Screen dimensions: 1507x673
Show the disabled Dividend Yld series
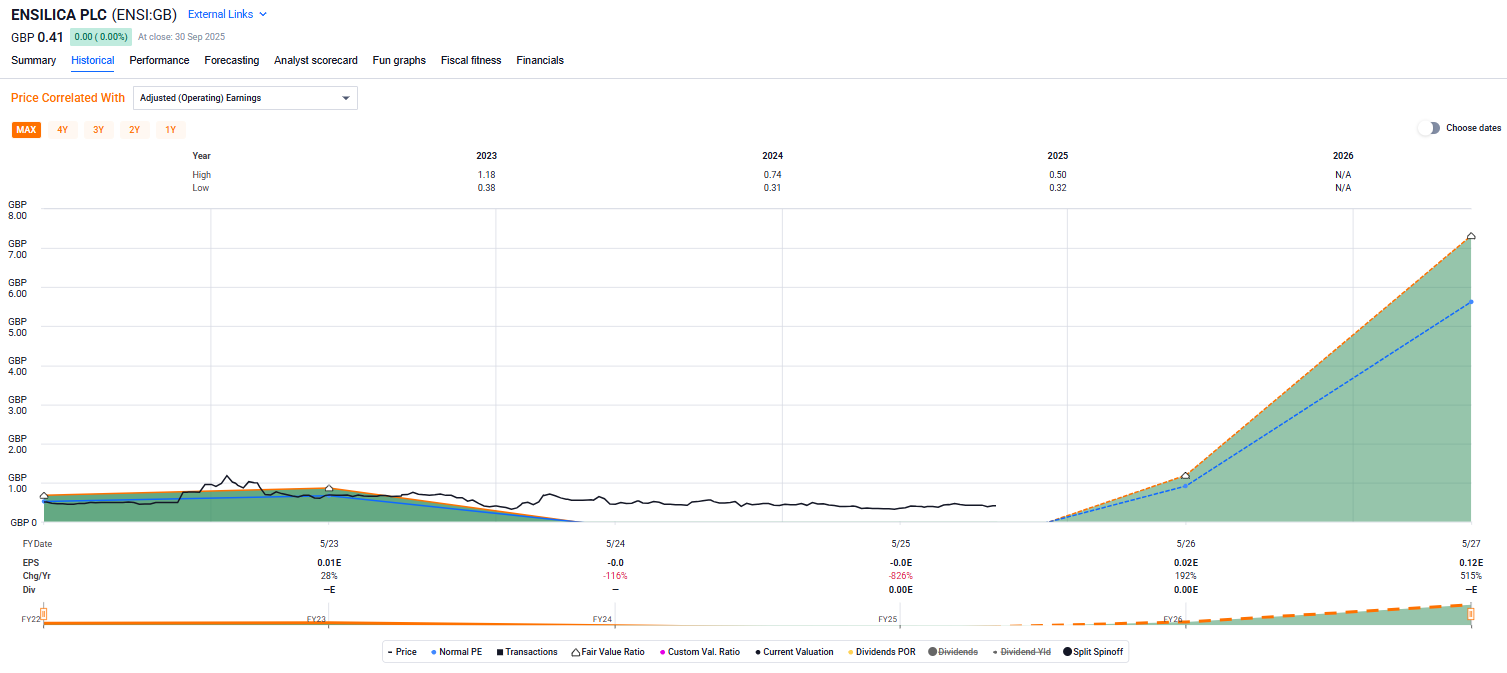(x=1020, y=652)
